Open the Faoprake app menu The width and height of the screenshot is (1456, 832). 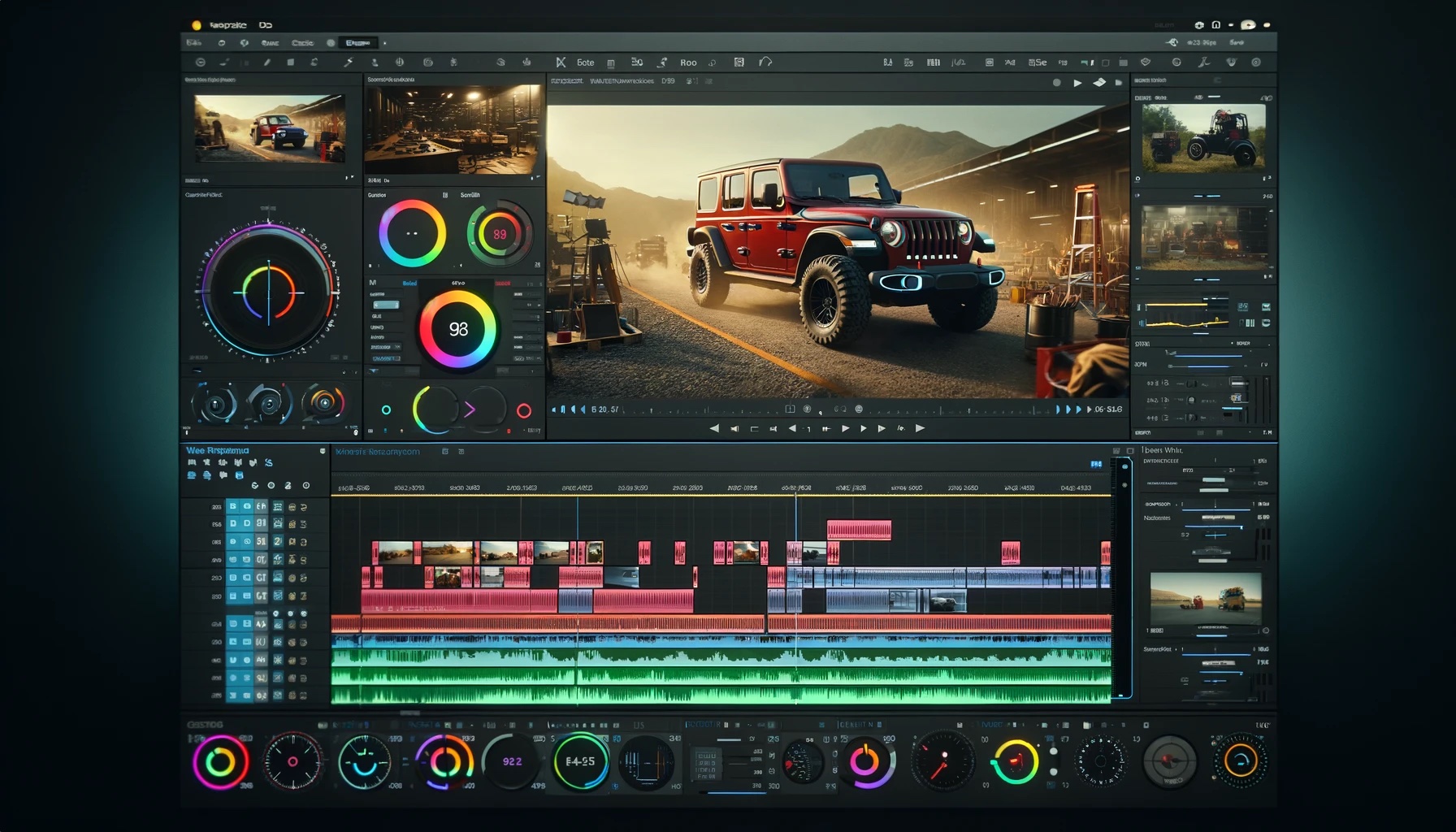coord(227,25)
